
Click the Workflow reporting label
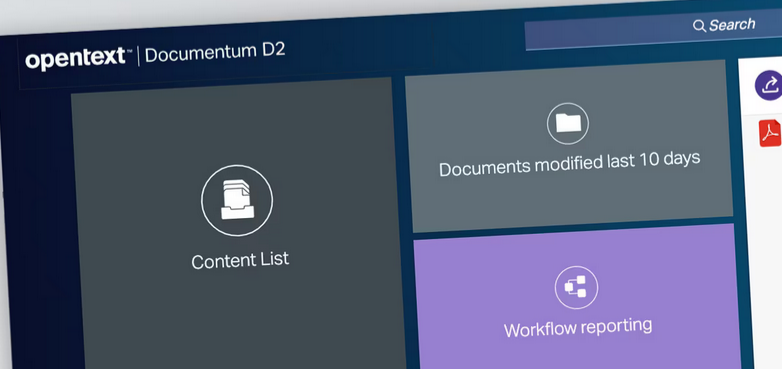click(578, 327)
